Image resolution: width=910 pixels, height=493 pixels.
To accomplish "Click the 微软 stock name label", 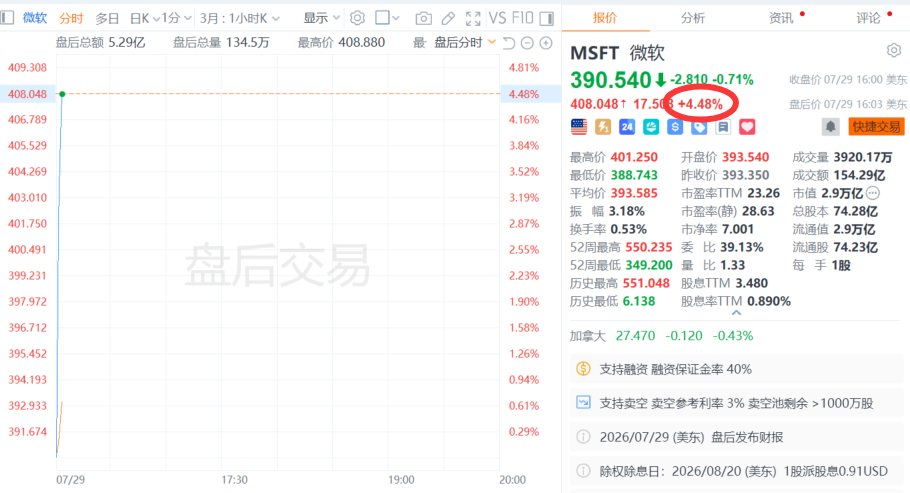I will pyautogui.click(x=35, y=18).
